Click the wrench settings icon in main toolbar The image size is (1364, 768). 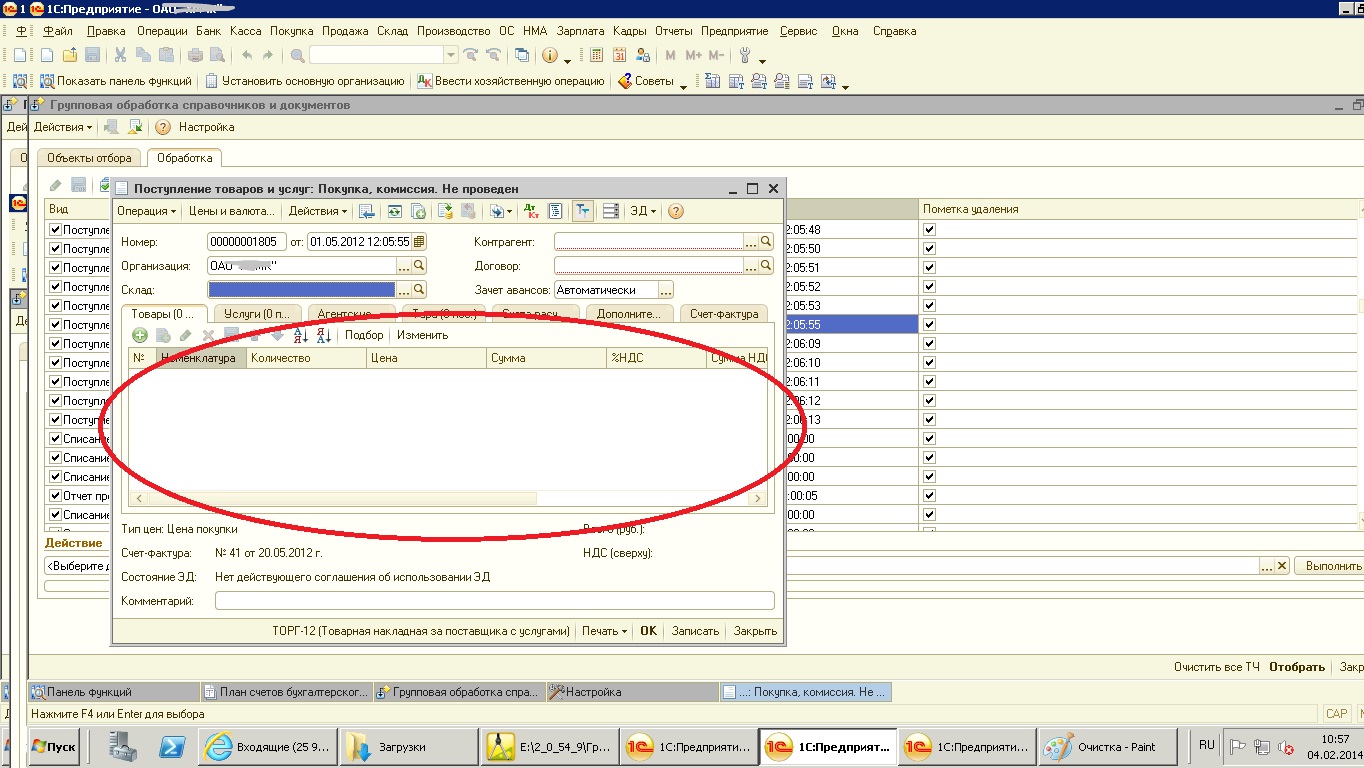pos(745,55)
